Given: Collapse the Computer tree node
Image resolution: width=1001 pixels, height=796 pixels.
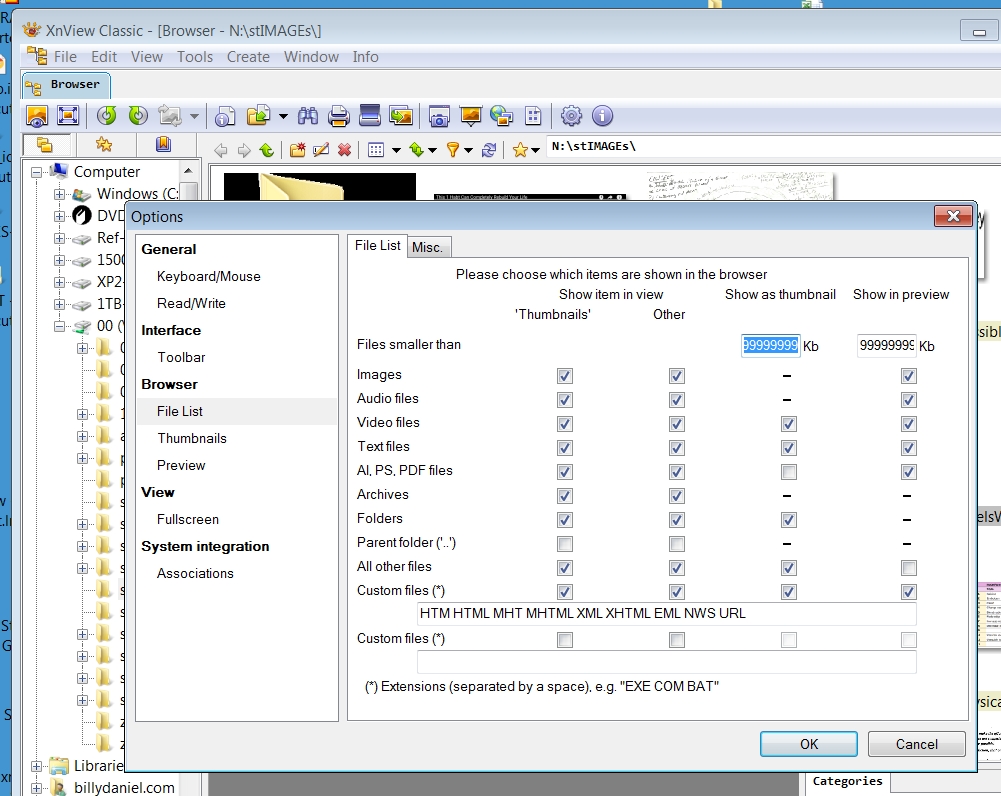Looking at the screenshot, I should (x=37, y=172).
